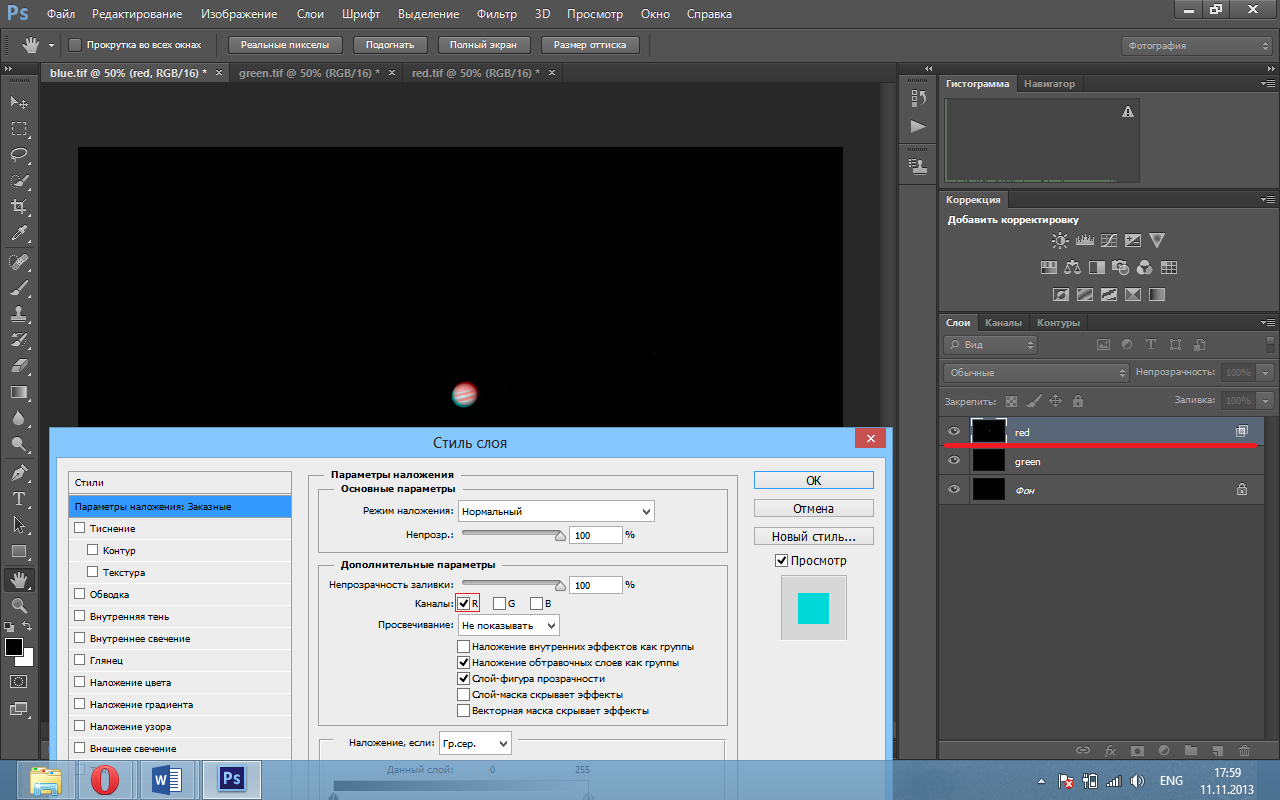Select the Clone Stamp tool
This screenshot has width=1280, height=800.
coord(19,314)
